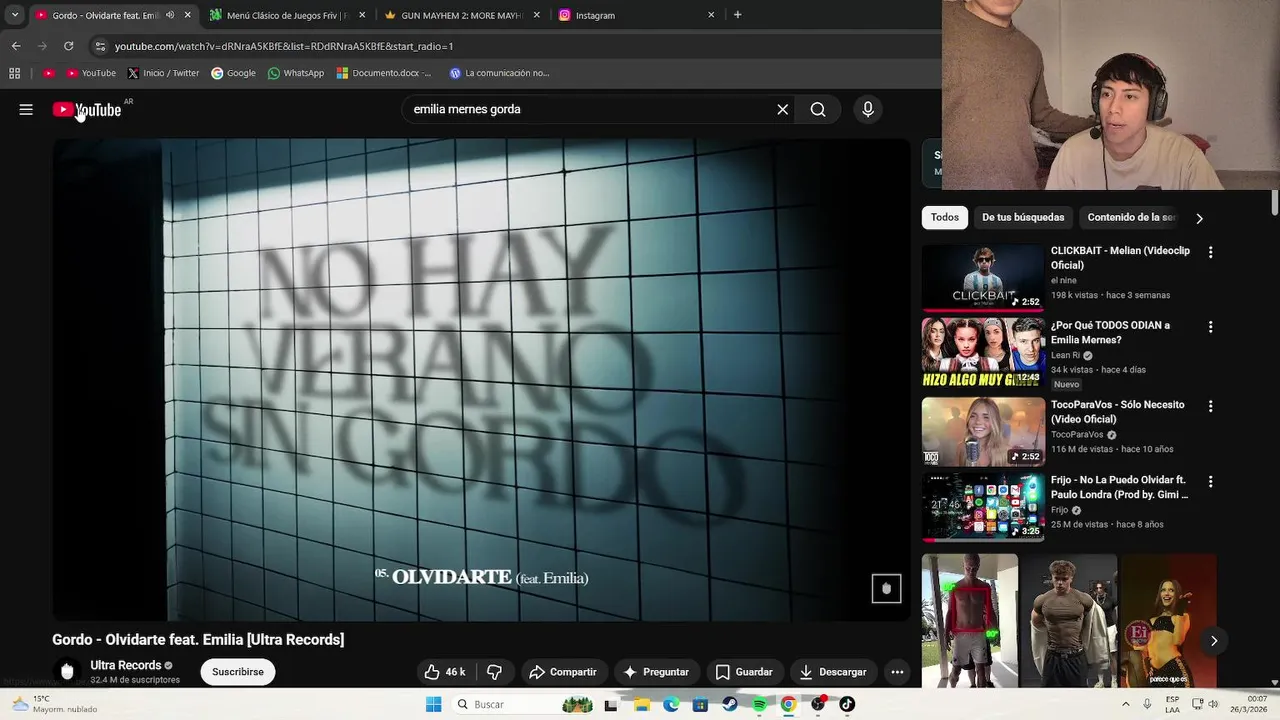This screenshot has width=1280, height=720.
Task: Open the Ultra Records channel name link
Action: 126,665
